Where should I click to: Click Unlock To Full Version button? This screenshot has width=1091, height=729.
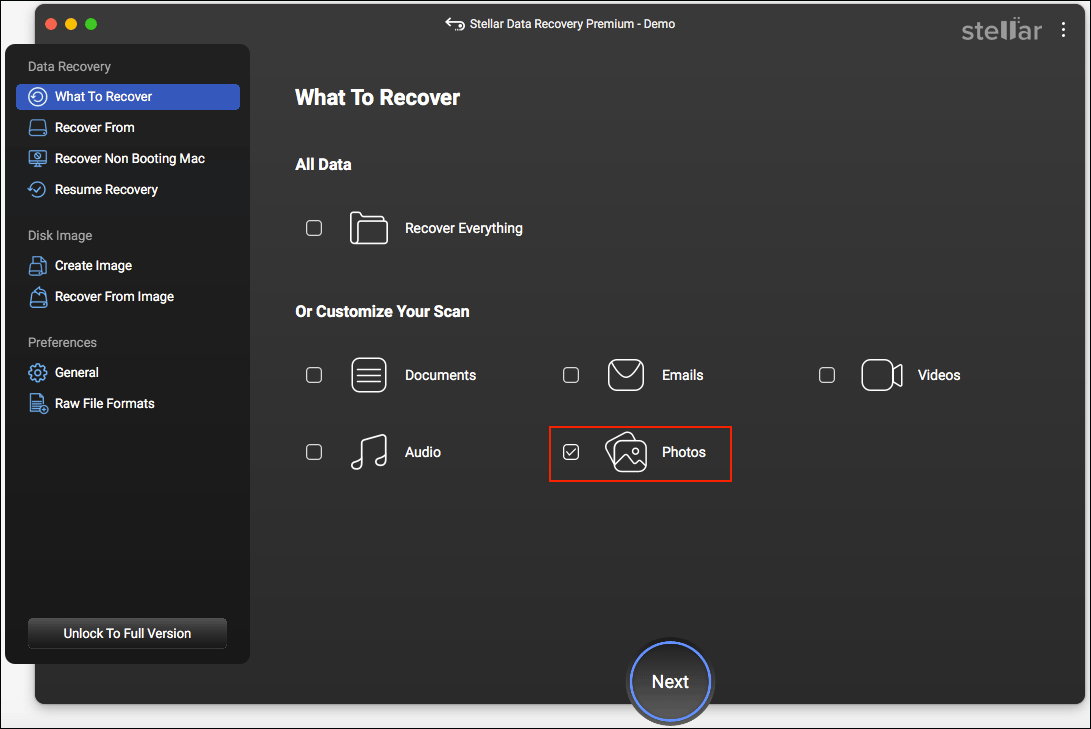coord(127,633)
